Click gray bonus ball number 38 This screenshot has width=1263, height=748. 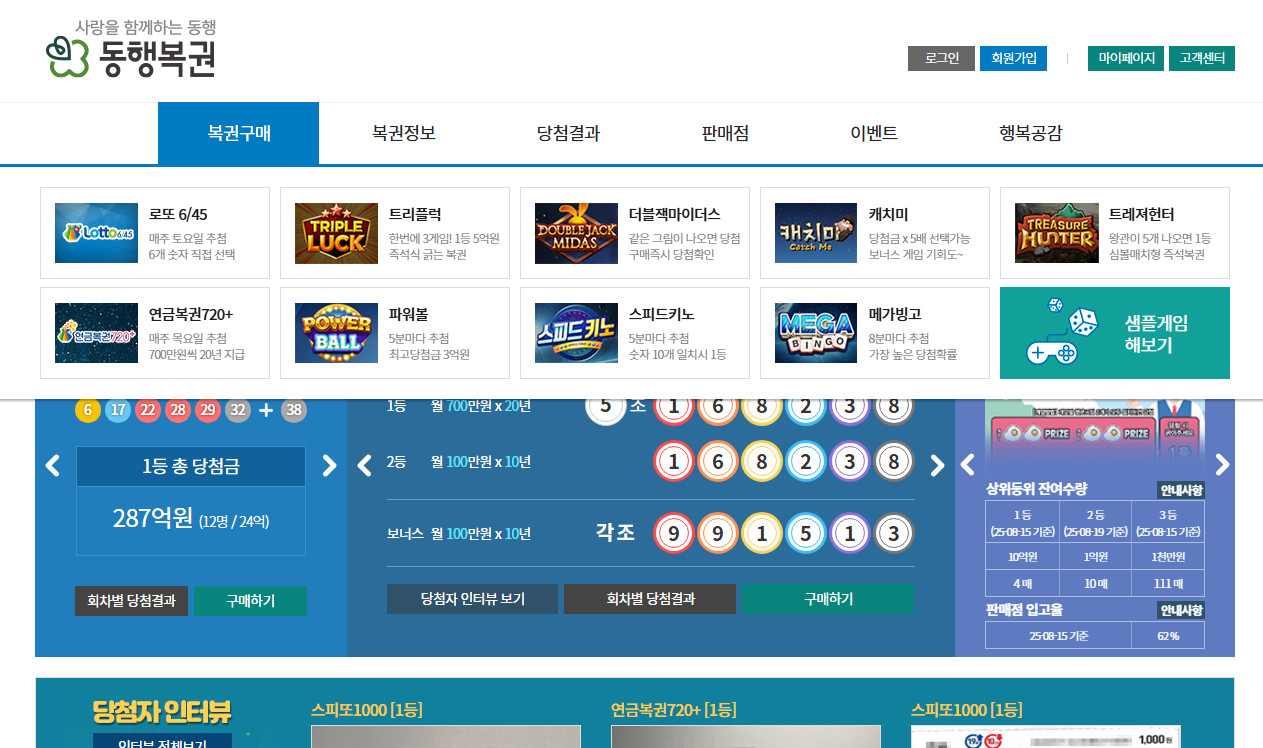click(x=294, y=410)
